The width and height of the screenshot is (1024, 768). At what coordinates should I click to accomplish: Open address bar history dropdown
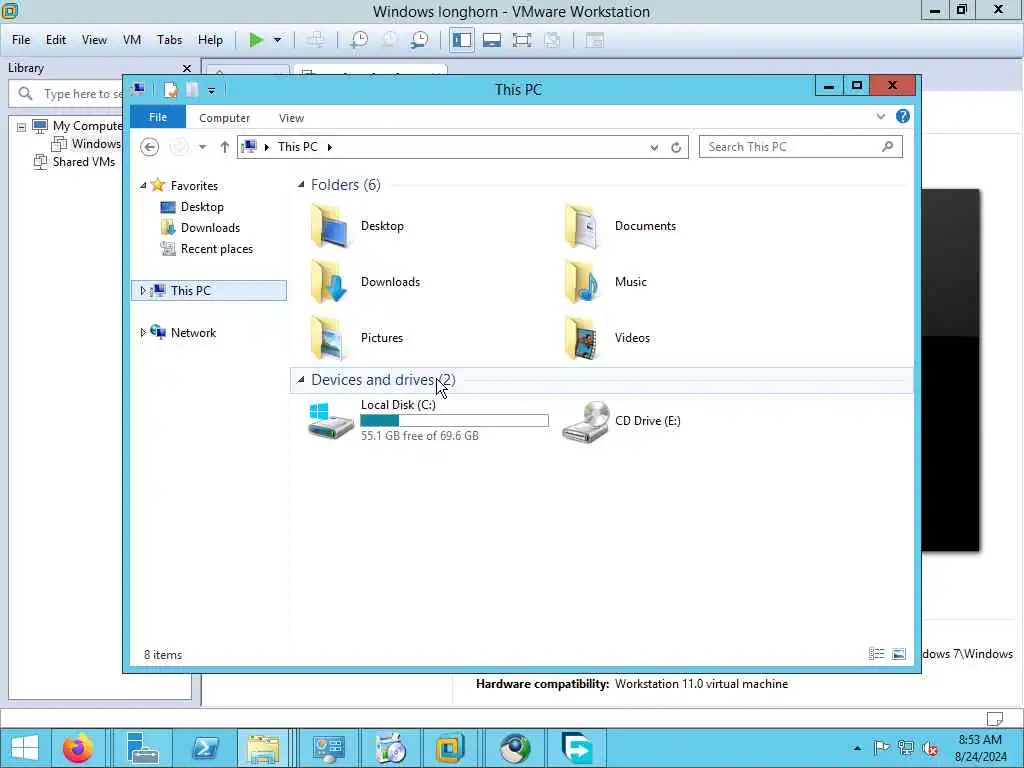pyautogui.click(x=654, y=148)
